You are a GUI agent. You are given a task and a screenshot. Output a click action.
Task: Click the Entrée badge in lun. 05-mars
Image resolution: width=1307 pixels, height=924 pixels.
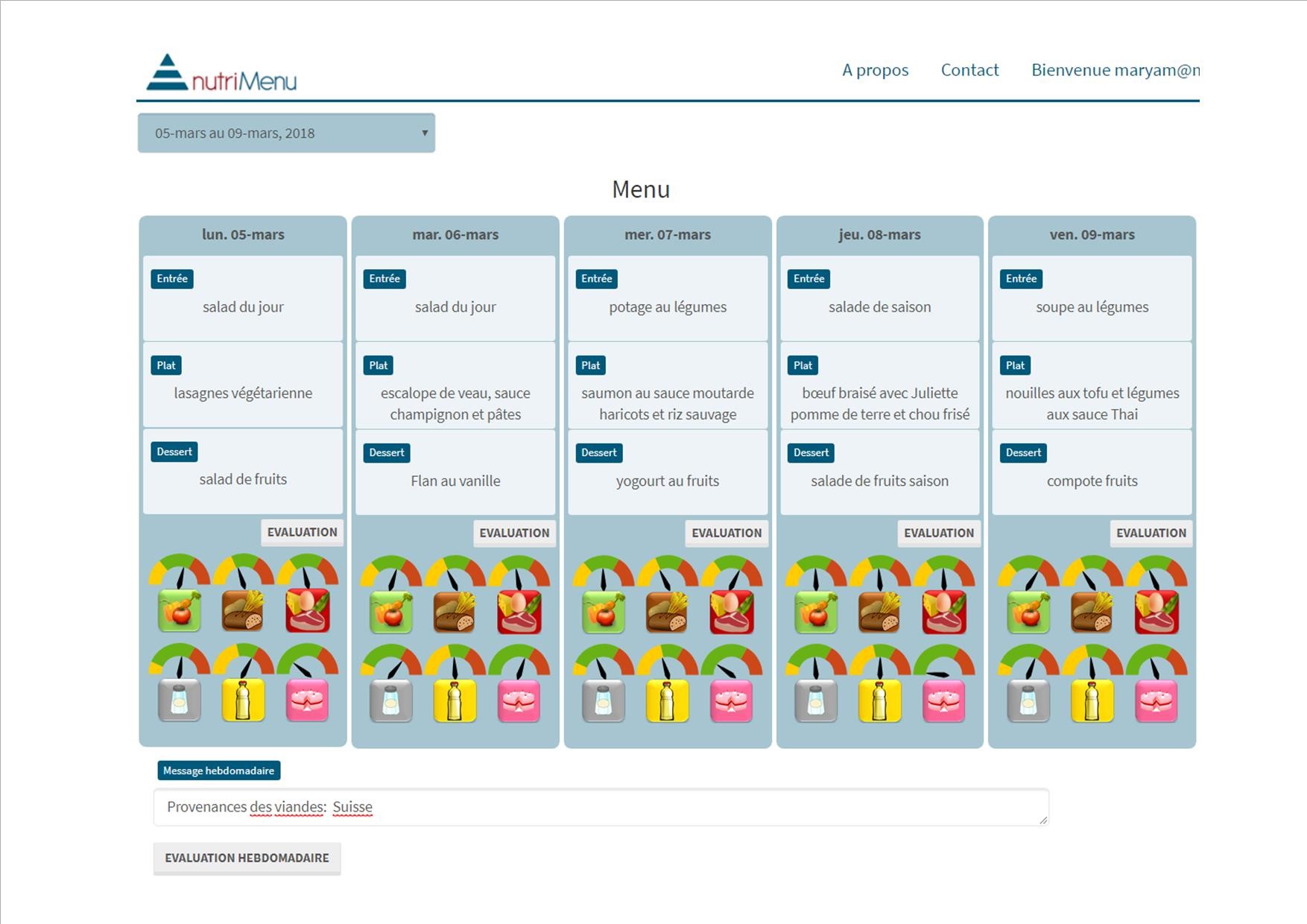coord(172,279)
